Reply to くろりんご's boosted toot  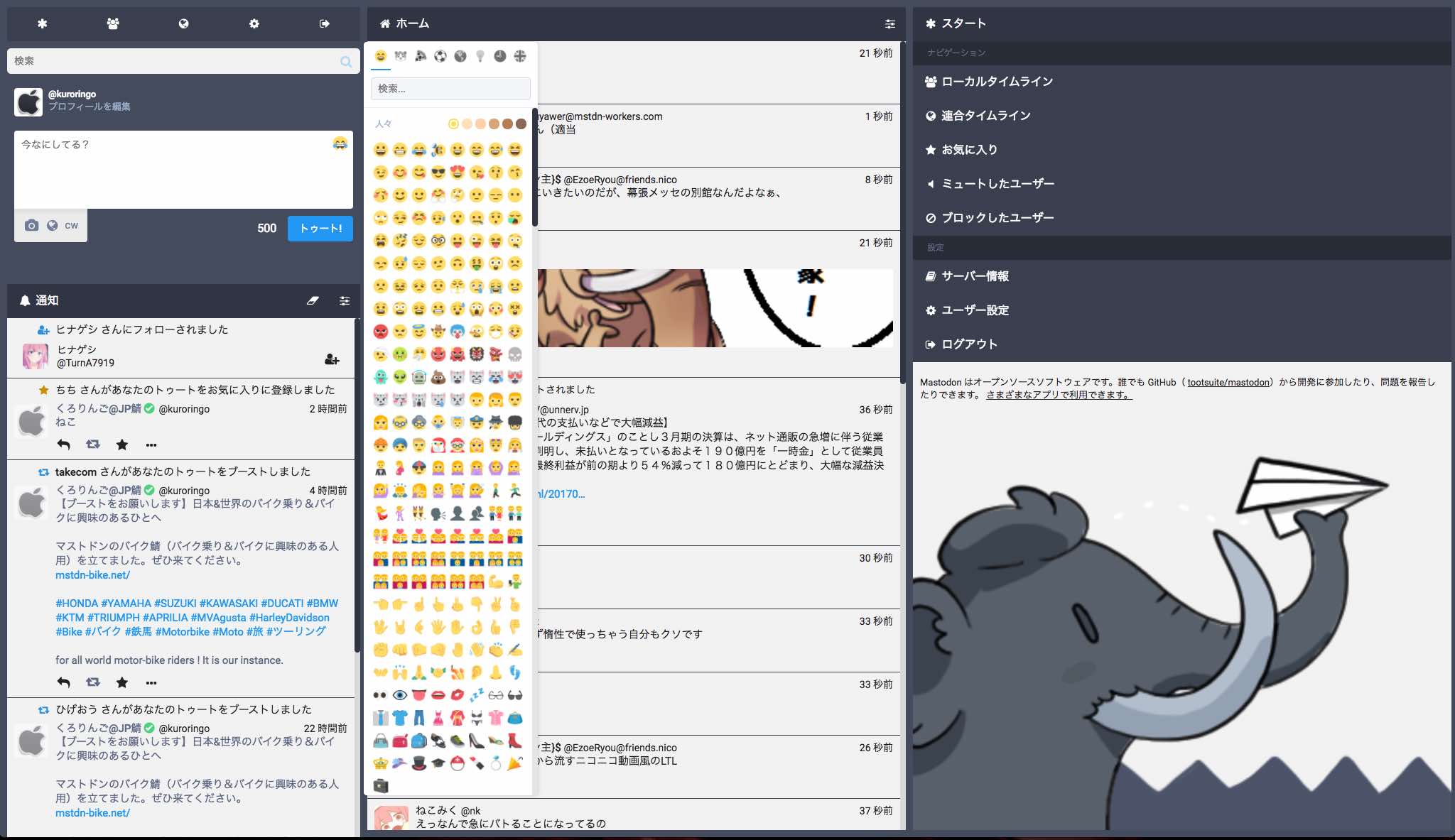coord(64,682)
